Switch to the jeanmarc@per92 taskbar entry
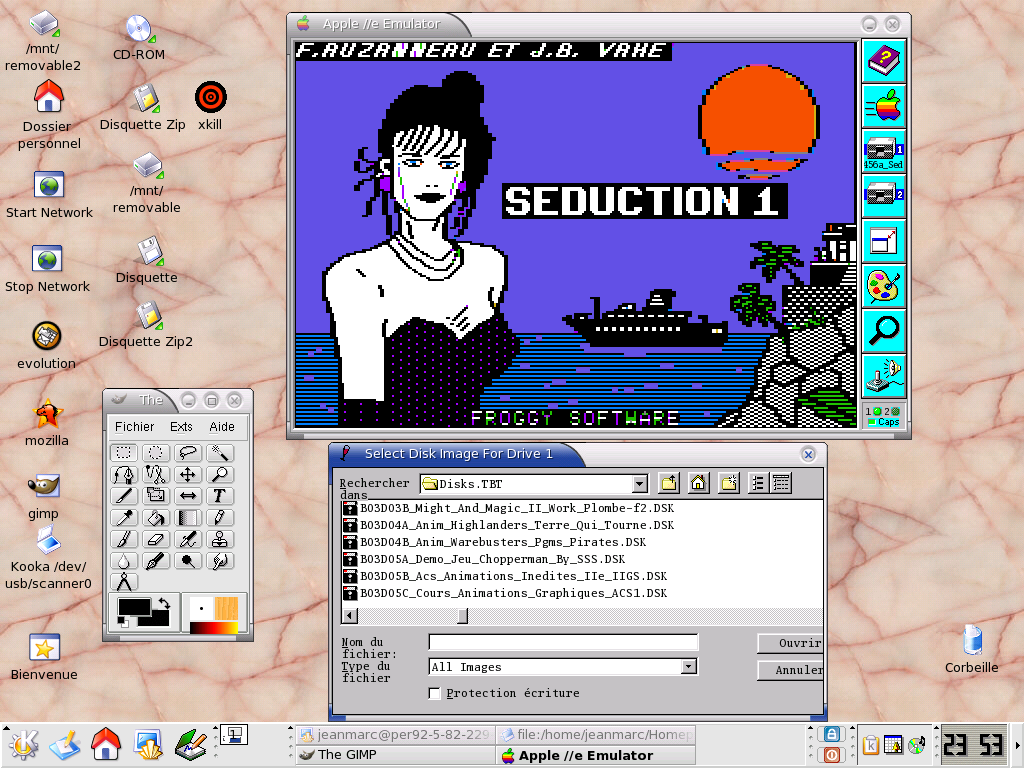Image resolution: width=1024 pixels, height=768 pixels. tap(395, 735)
